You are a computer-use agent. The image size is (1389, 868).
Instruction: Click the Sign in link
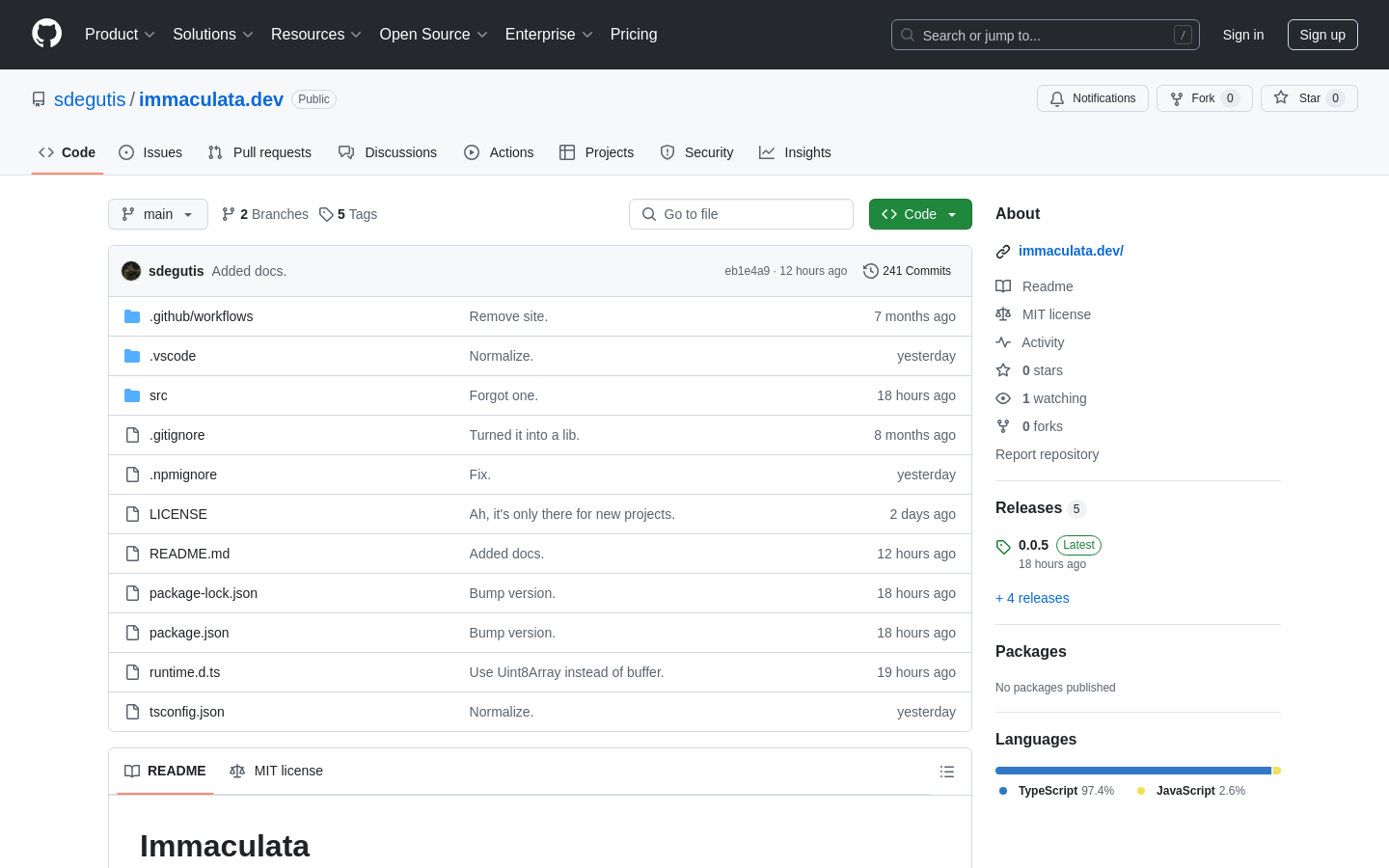tap(1243, 35)
